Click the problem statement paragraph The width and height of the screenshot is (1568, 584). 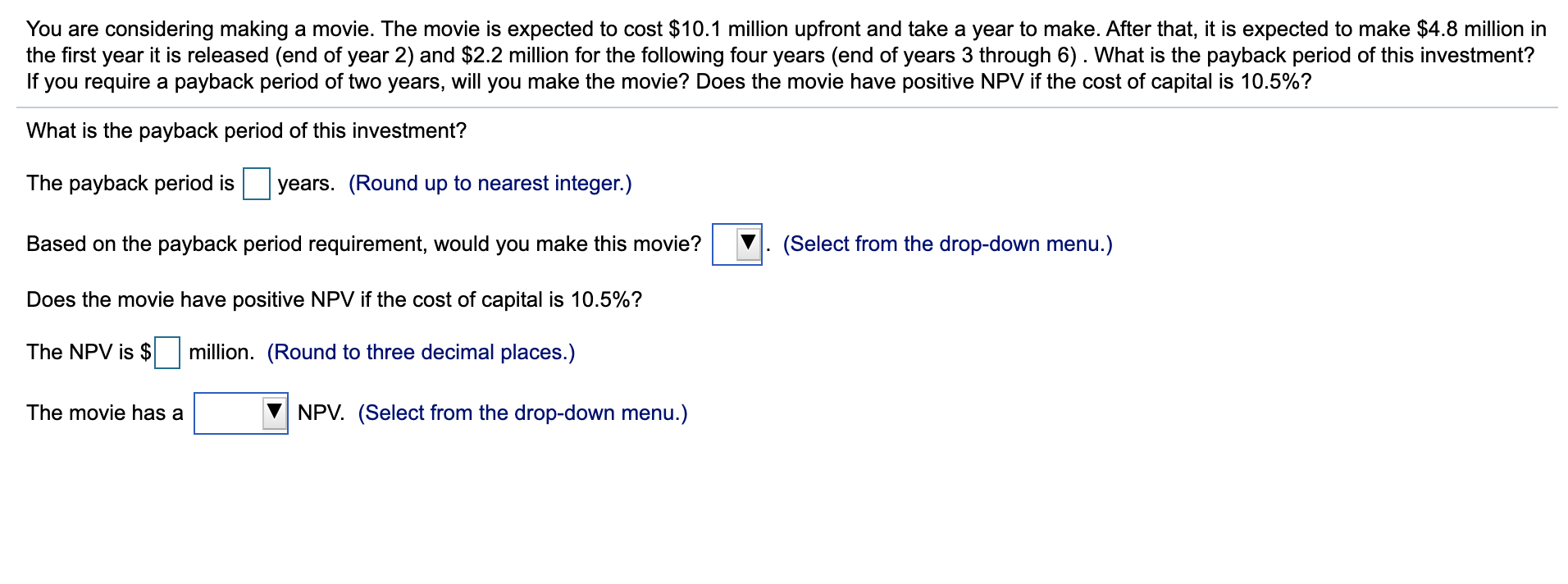(x=779, y=53)
